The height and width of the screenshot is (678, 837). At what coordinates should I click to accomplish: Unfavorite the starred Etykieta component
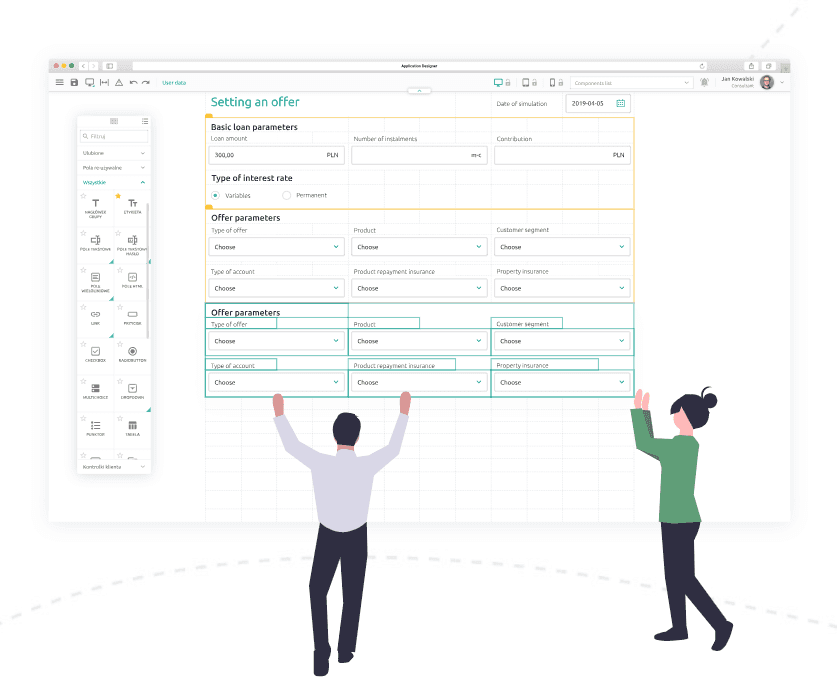tap(118, 196)
